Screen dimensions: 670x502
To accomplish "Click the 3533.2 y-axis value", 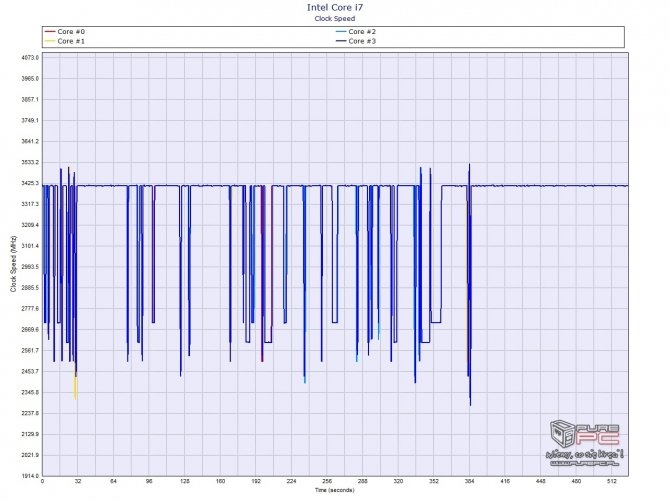I will (x=30, y=162).
